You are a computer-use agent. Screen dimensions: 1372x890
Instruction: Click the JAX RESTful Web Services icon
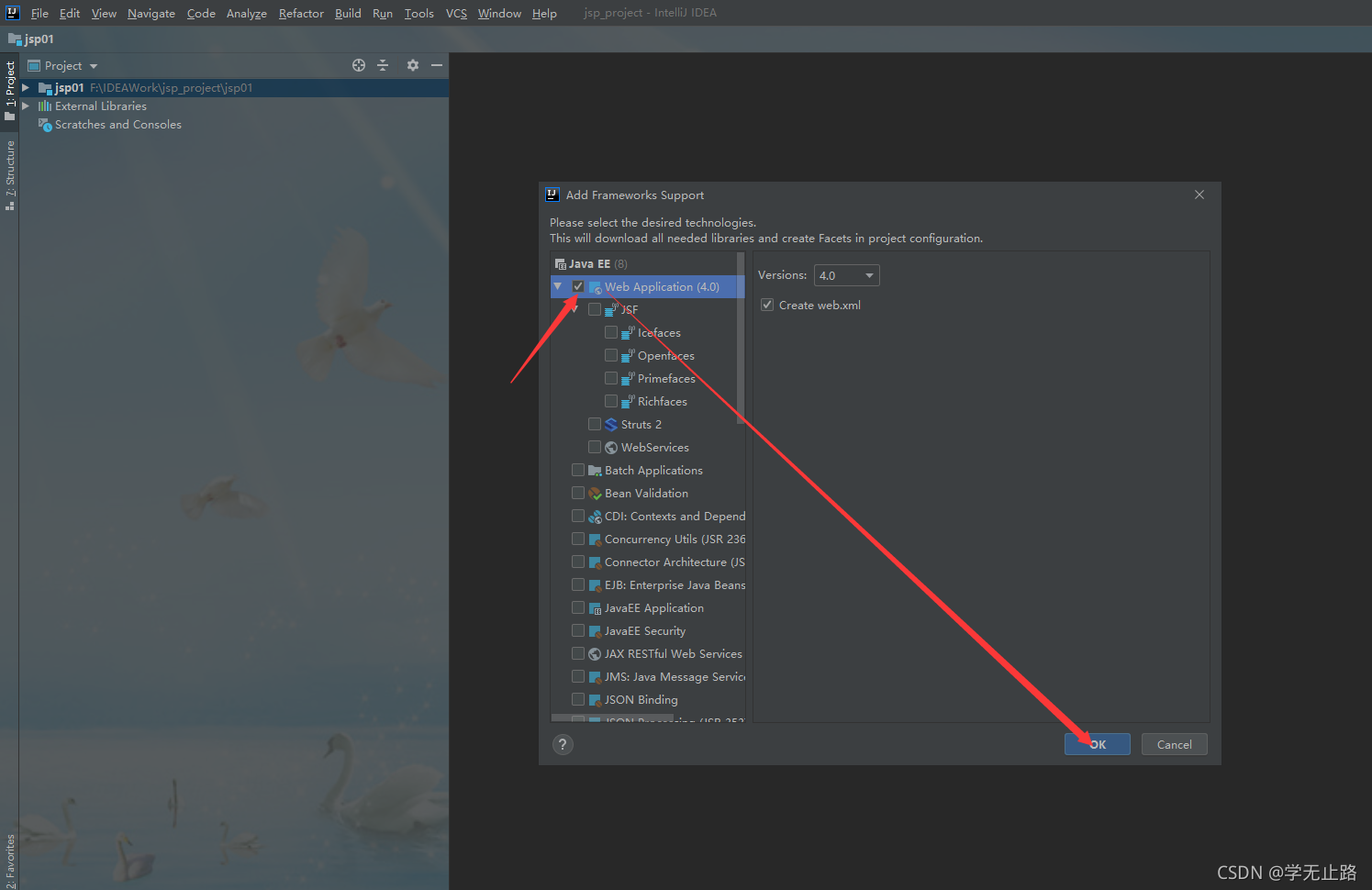[595, 654]
